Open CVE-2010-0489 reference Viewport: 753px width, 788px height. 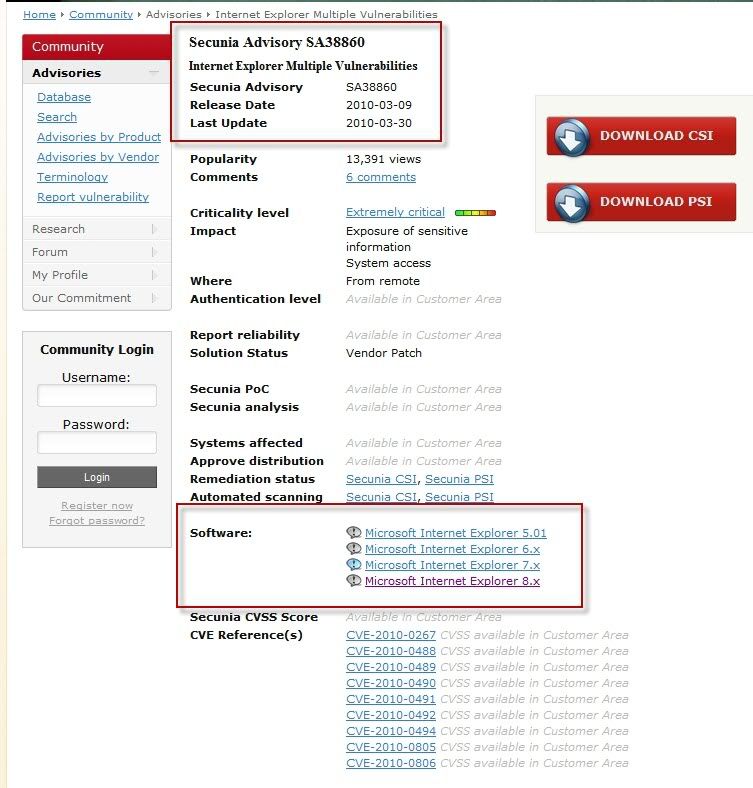point(391,667)
